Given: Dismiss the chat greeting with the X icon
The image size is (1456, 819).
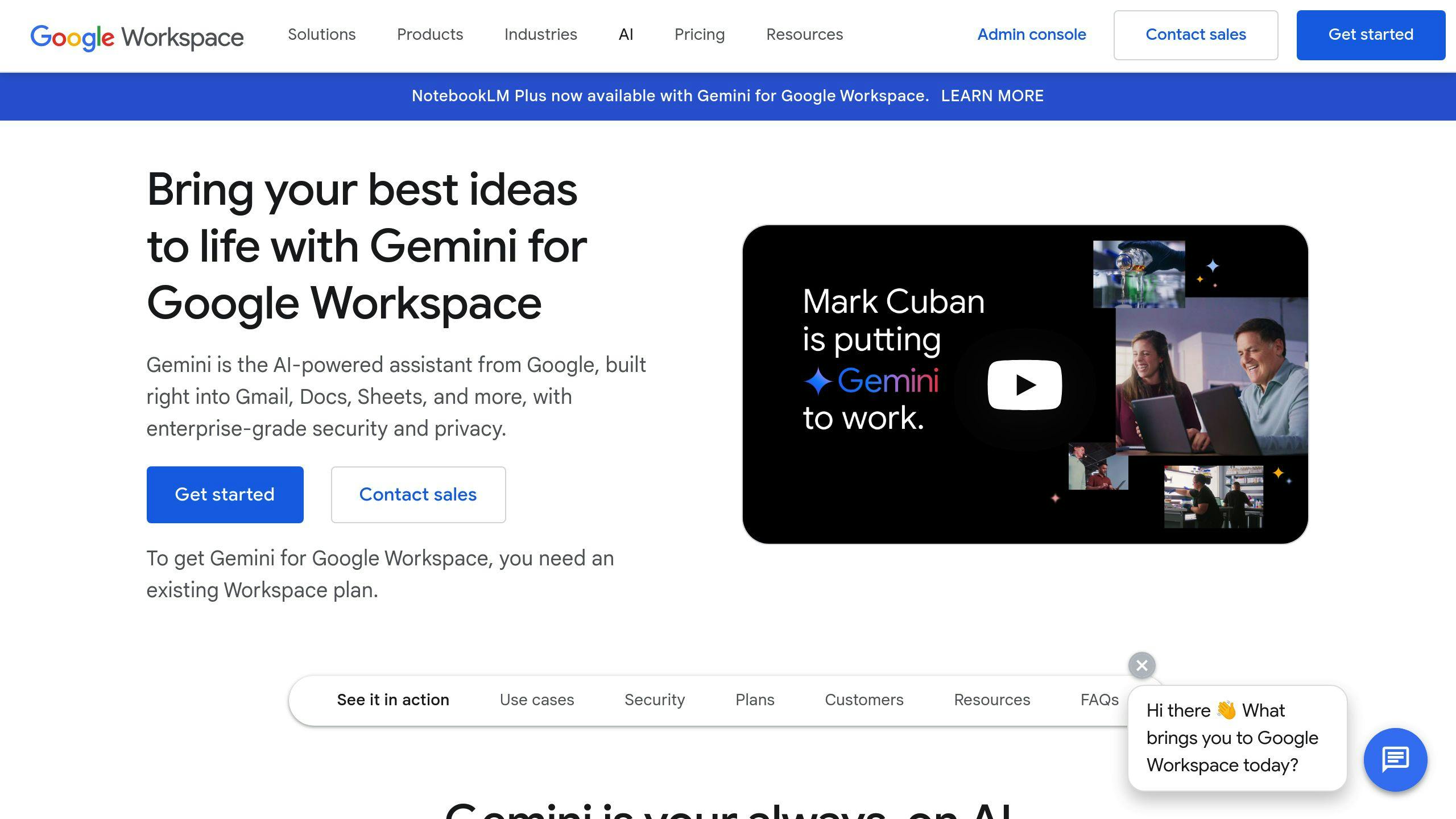Looking at the screenshot, I should click(1141, 665).
